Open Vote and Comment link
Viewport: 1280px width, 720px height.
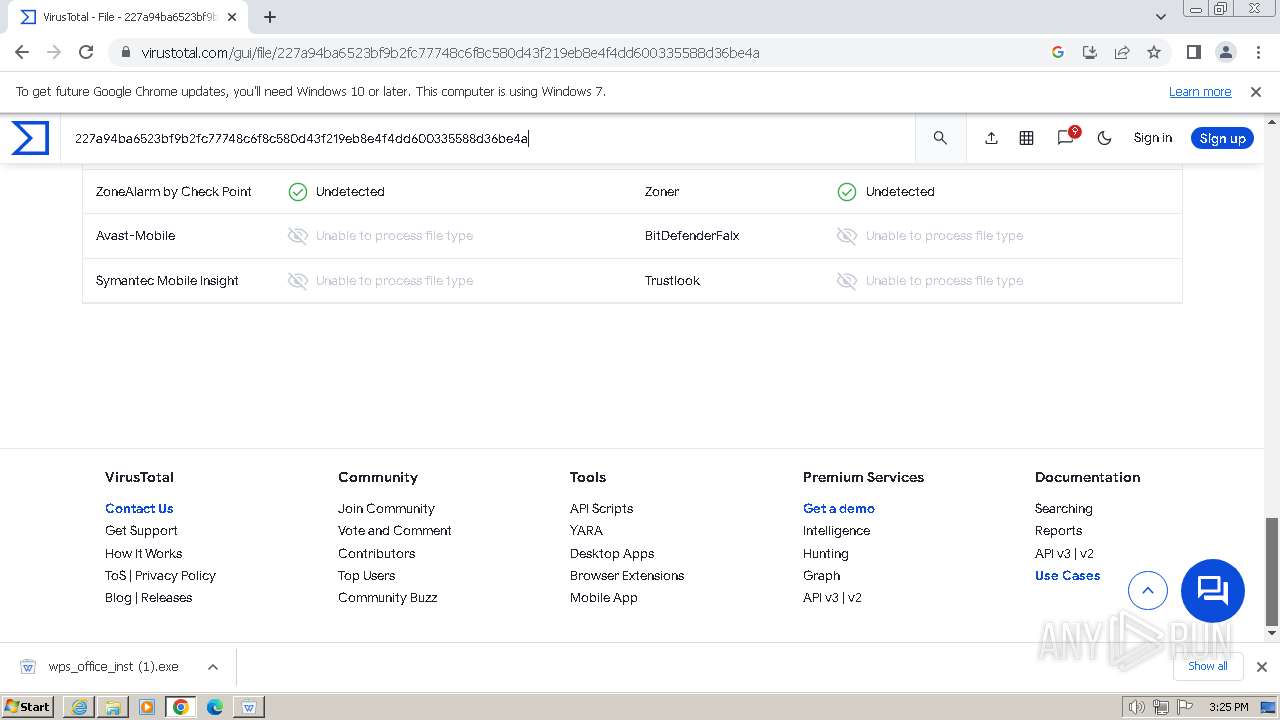click(394, 530)
